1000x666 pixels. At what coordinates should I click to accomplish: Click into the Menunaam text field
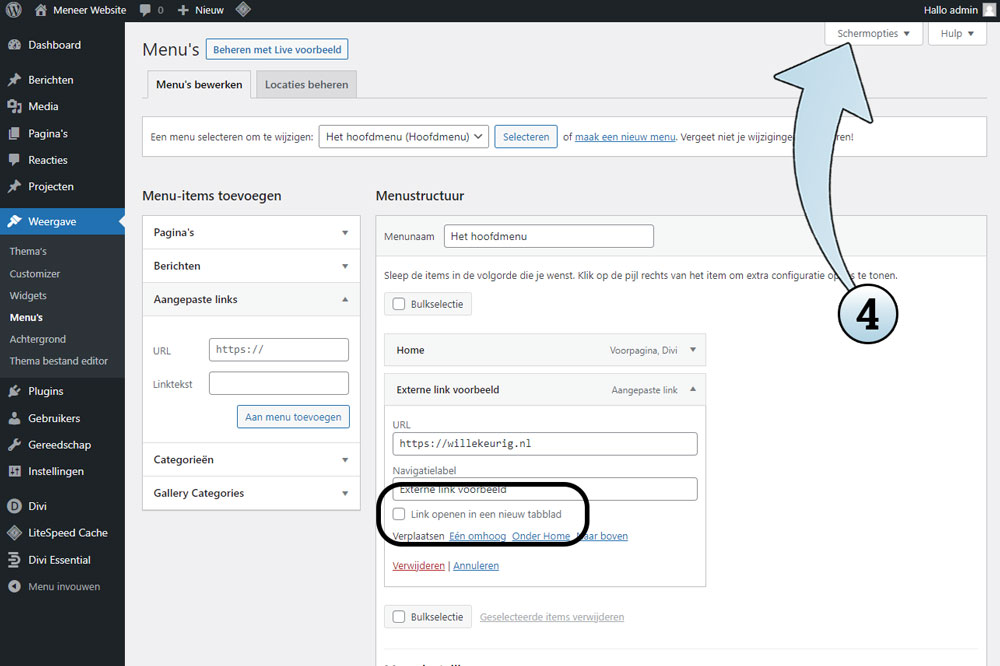tap(548, 236)
